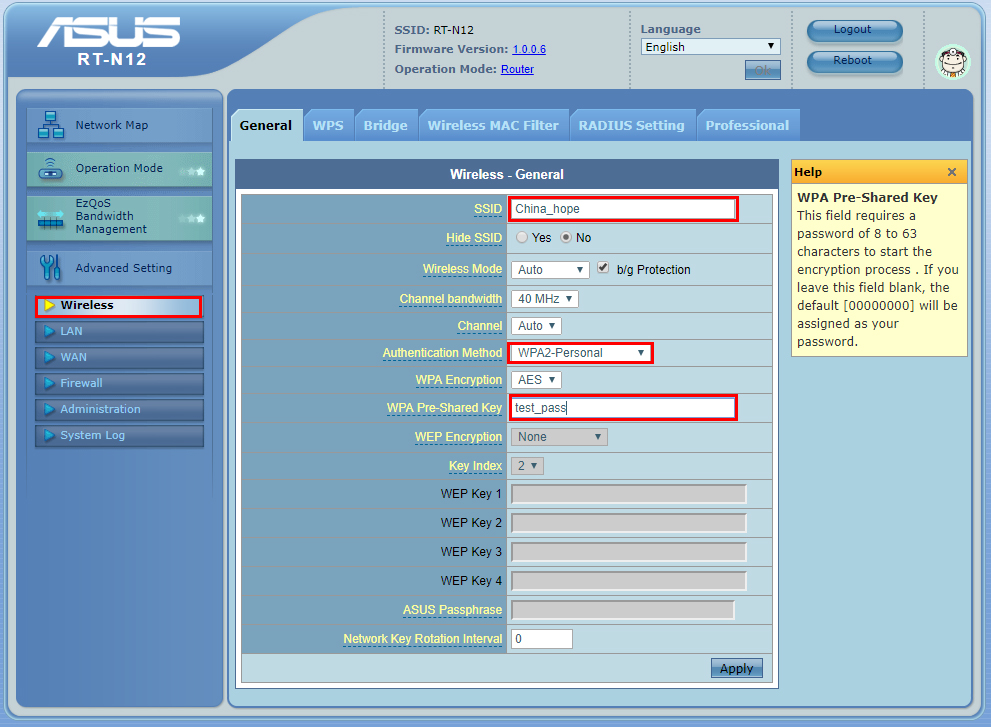Image resolution: width=991 pixels, height=727 pixels.
Task: Select No for Hide SSID
Action: [x=566, y=238]
